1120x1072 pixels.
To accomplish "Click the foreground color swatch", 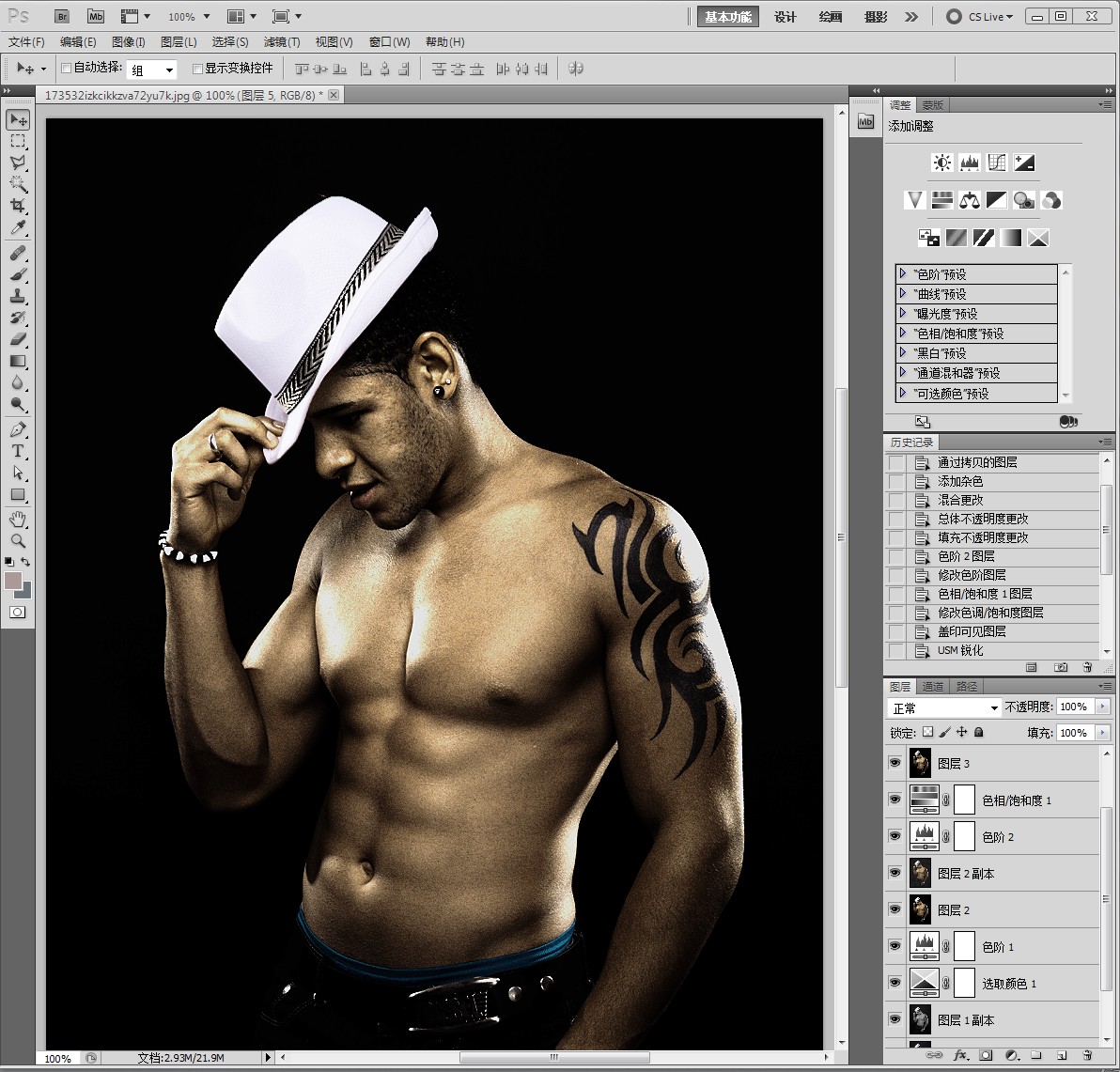I will click(13, 581).
